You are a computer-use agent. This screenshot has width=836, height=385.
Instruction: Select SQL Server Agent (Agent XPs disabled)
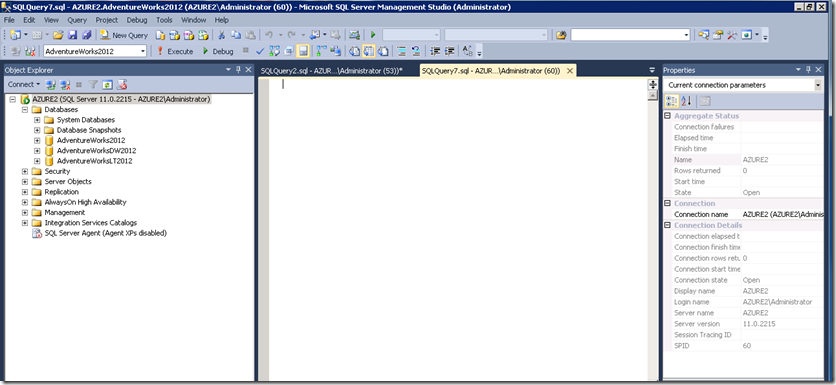tap(106, 234)
